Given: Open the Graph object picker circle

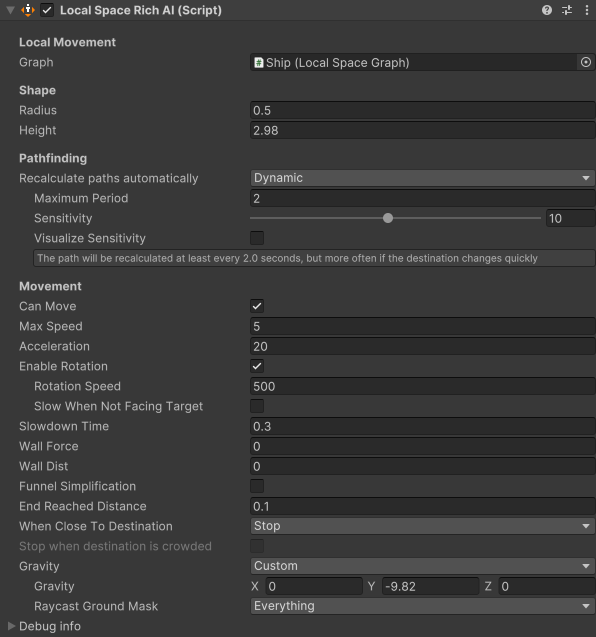Looking at the screenshot, I should coord(586,62).
